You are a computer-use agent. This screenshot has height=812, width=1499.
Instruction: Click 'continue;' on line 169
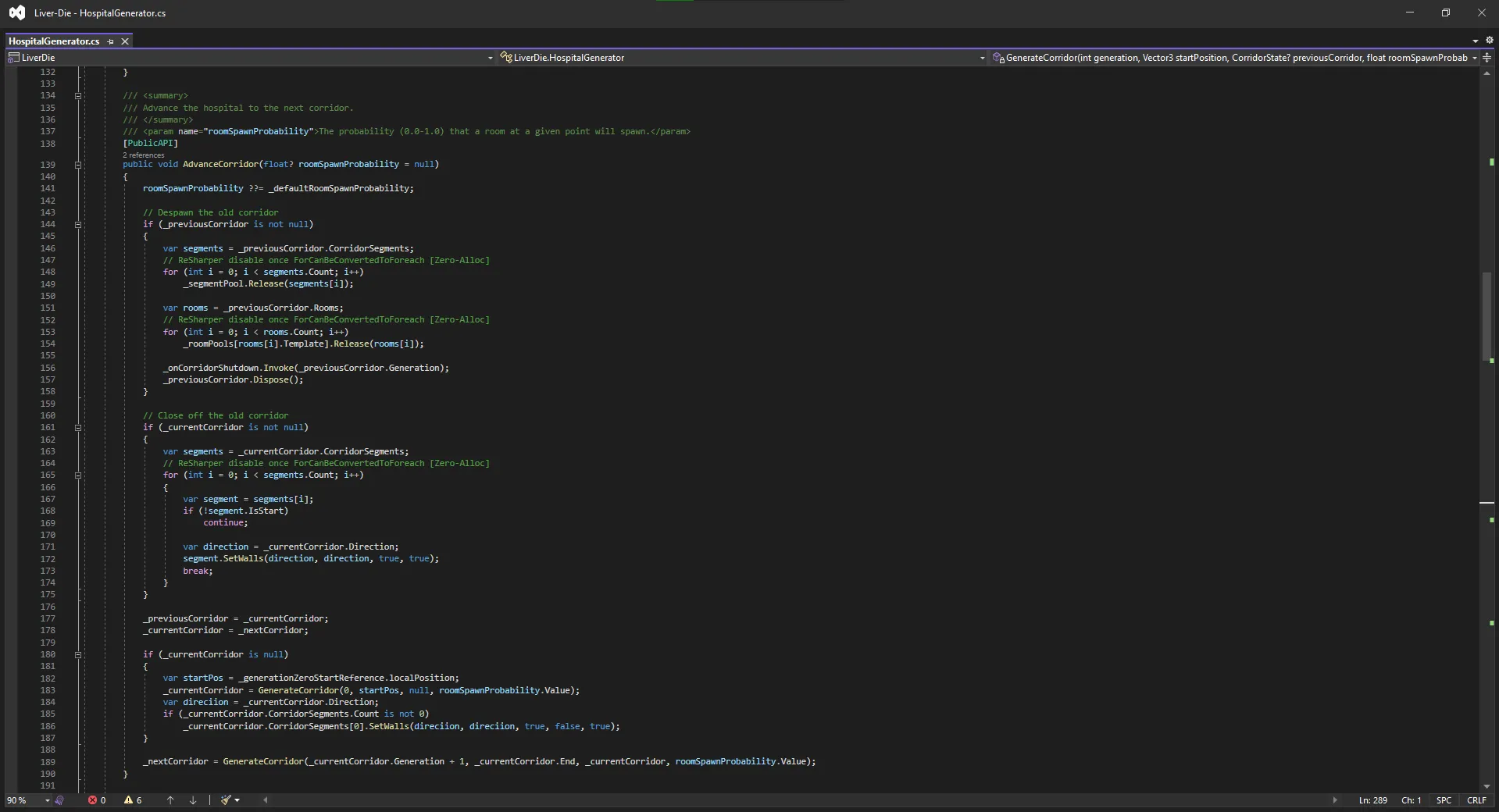point(226,523)
